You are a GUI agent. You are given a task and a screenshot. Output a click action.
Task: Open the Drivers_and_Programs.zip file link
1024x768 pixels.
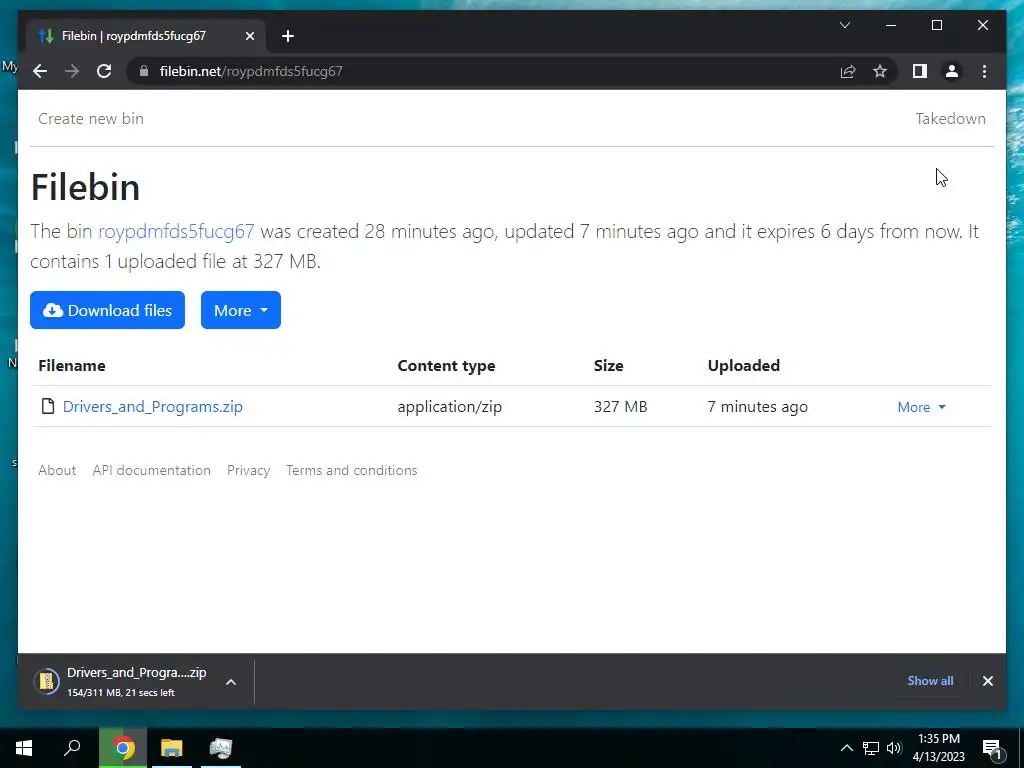[x=153, y=406]
